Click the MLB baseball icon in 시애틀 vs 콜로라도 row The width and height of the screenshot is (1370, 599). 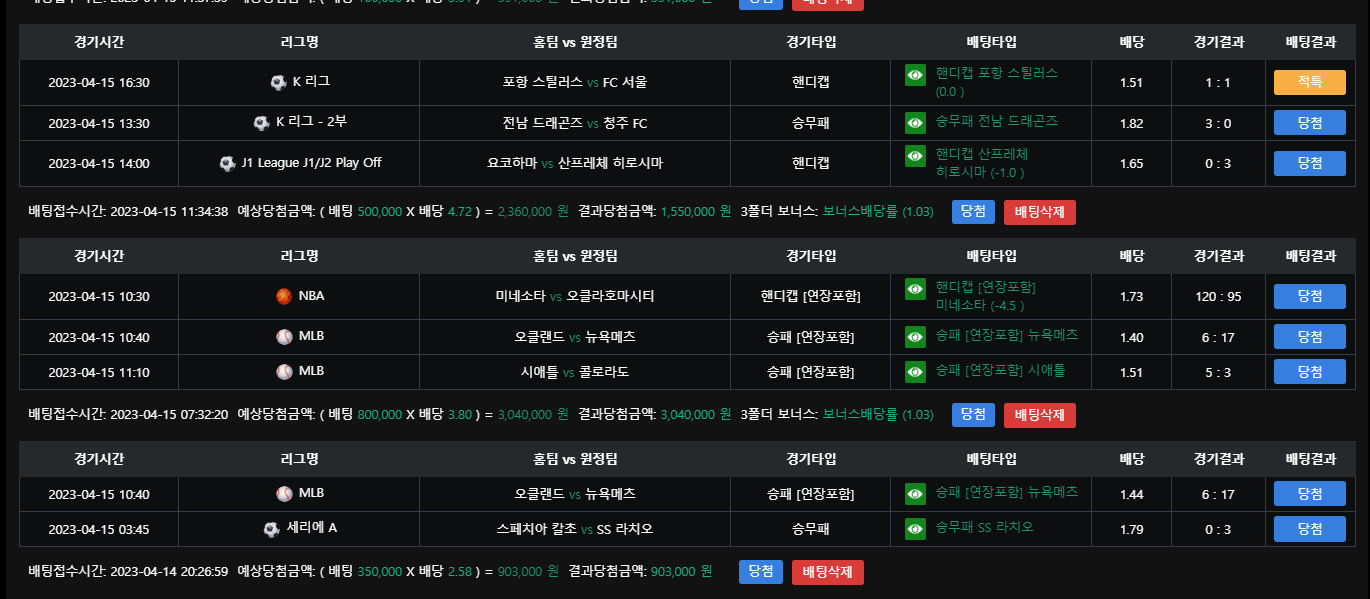click(x=284, y=372)
